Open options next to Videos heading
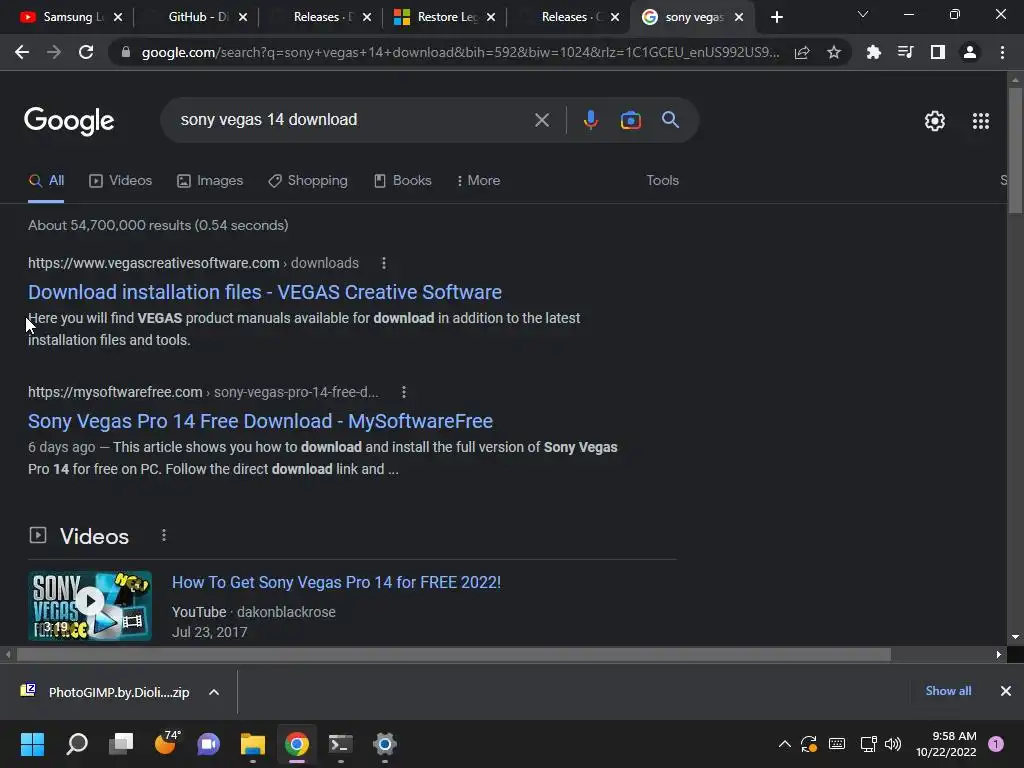This screenshot has height=768, width=1024. [164, 536]
